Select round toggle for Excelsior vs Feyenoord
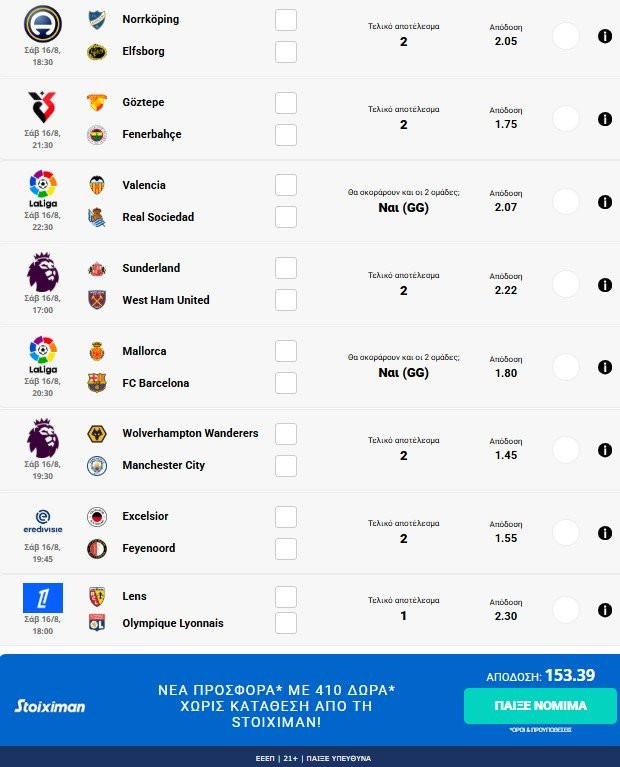This screenshot has width=620, height=767. (566, 533)
